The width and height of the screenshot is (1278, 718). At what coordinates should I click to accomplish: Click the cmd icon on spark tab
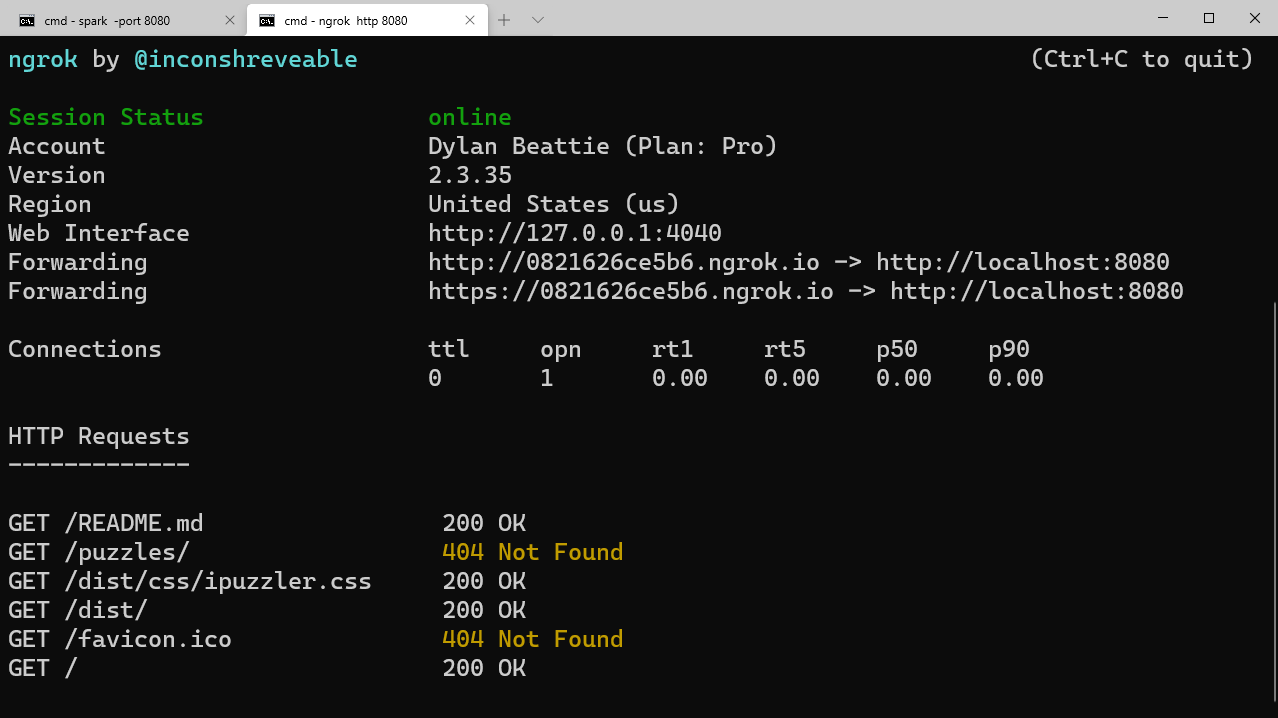click(x=27, y=20)
